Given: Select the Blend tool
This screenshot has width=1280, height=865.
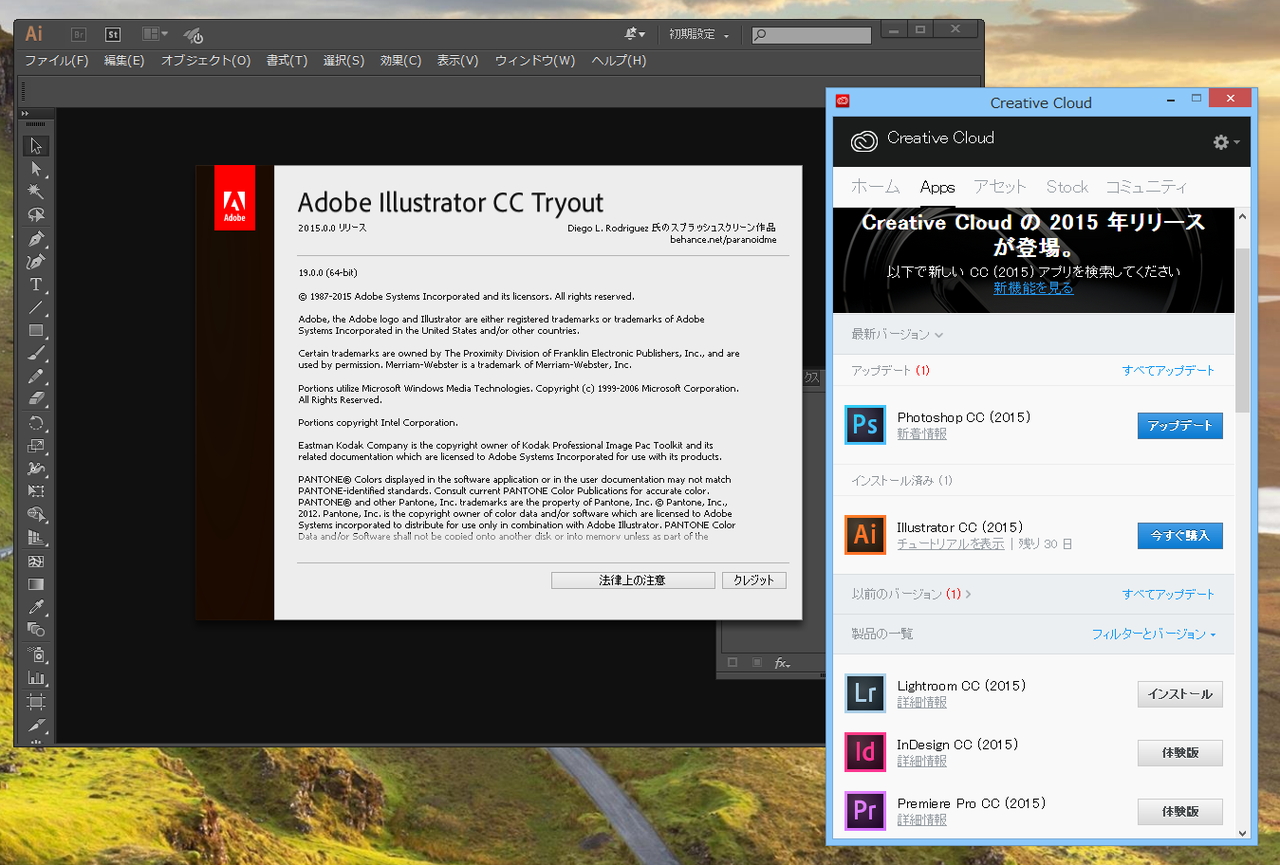Looking at the screenshot, I should 36,630.
